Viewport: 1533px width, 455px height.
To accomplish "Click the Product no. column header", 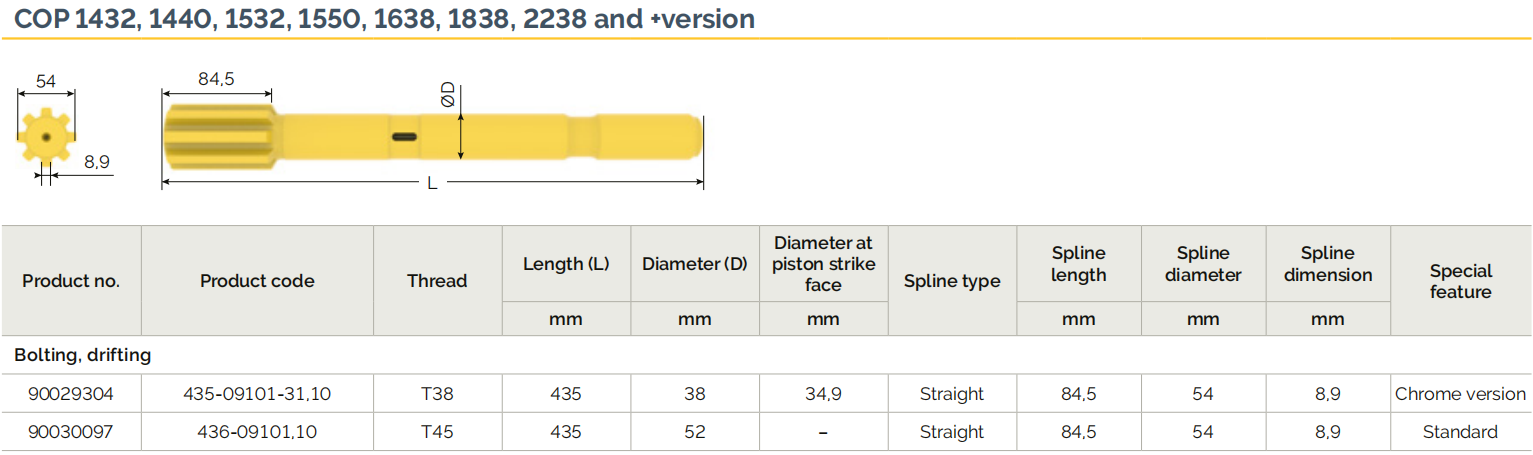I will pos(71,281).
